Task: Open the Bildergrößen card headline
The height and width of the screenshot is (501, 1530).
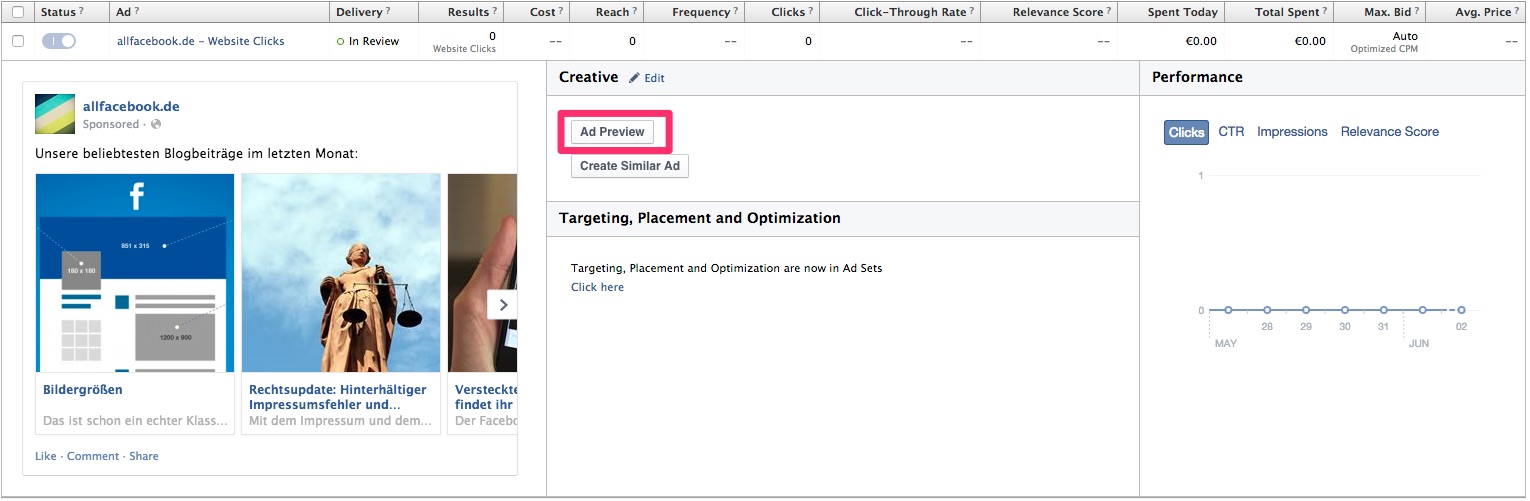Action: (83, 390)
